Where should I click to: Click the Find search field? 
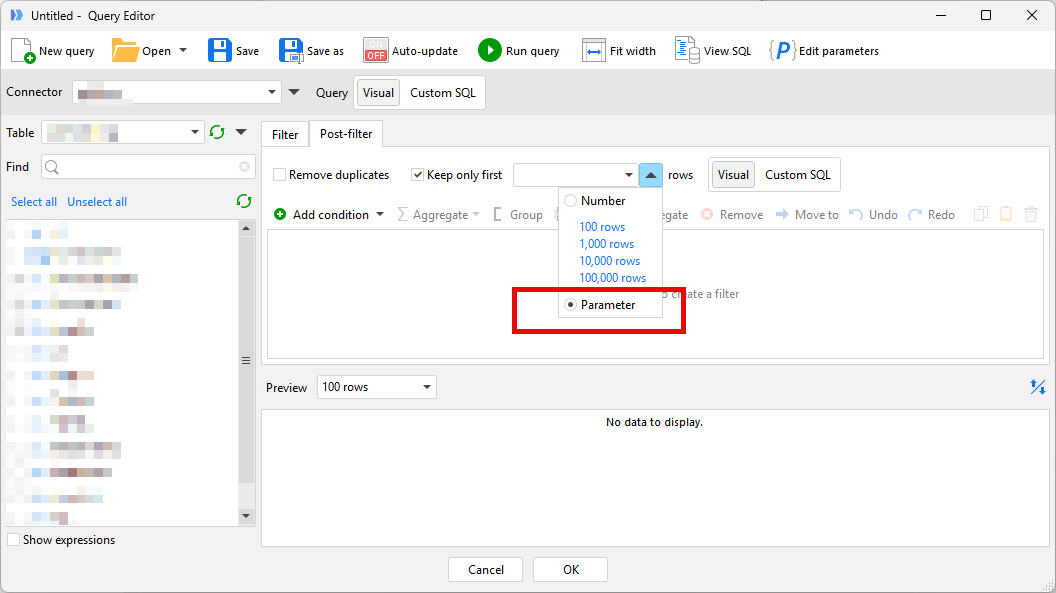pos(147,167)
